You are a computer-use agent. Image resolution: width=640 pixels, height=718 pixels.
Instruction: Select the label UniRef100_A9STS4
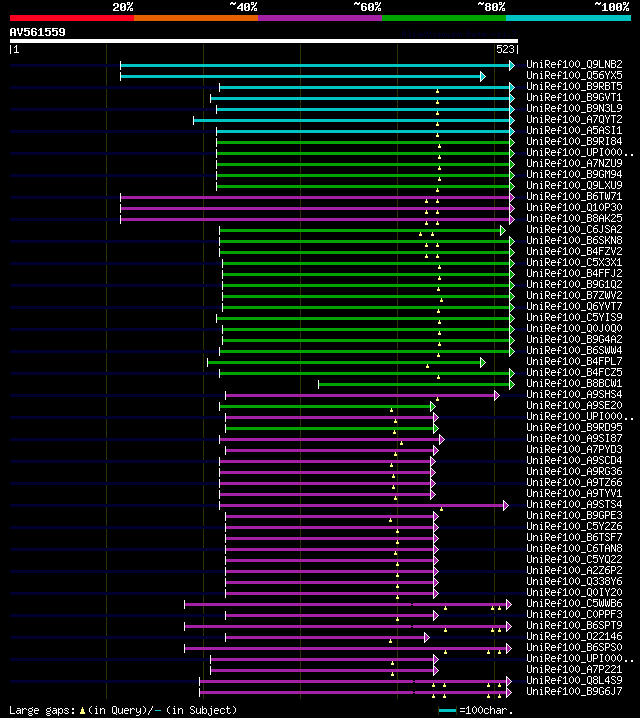574,504
